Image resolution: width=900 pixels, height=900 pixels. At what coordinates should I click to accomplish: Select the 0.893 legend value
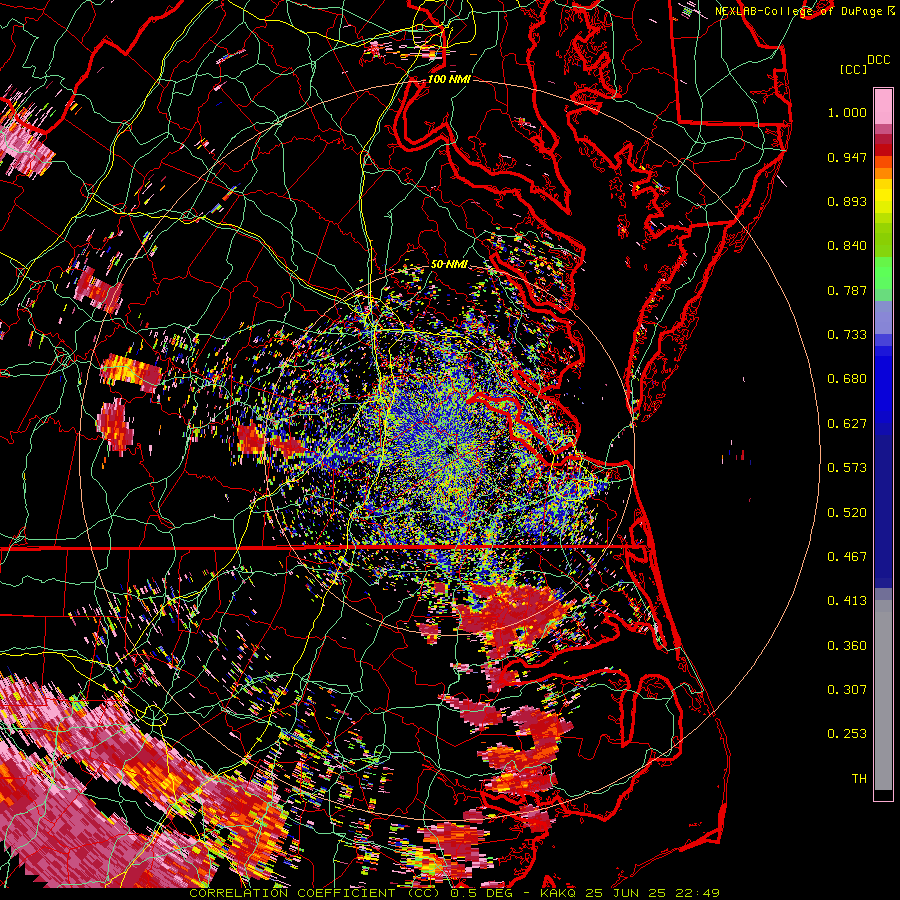tap(847, 201)
